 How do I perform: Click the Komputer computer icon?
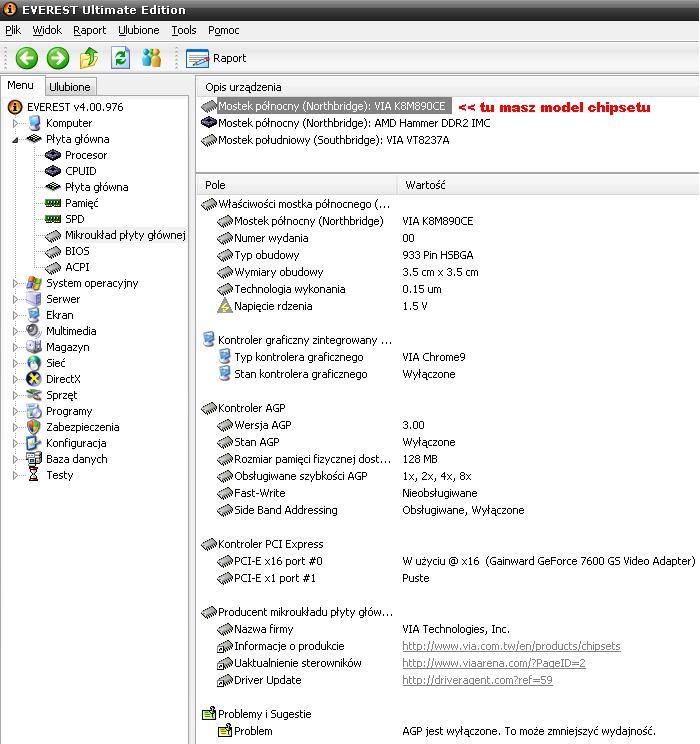[34, 123]
